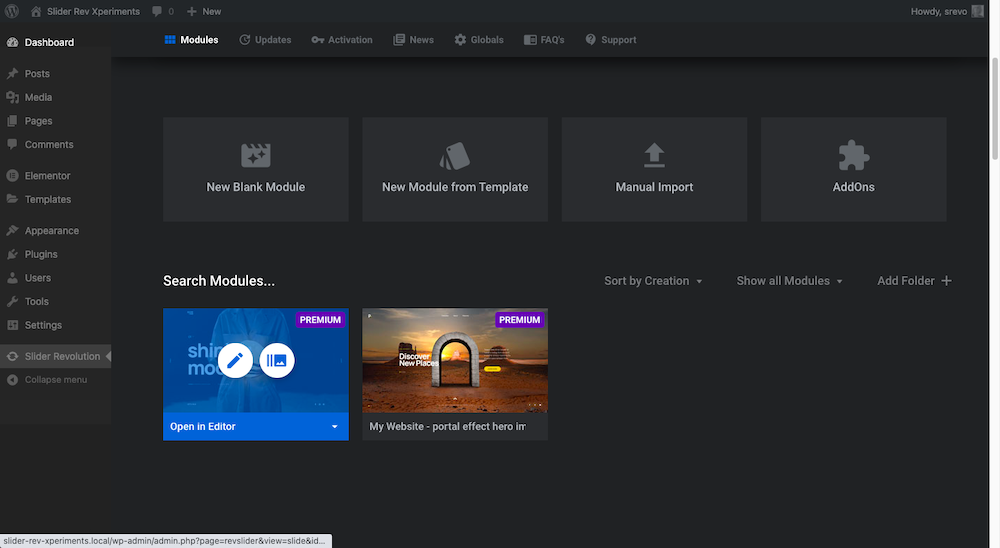Viewport: 1000px width, 548px height.
Task: Click the Tools wrench icon
Action: 12,301
